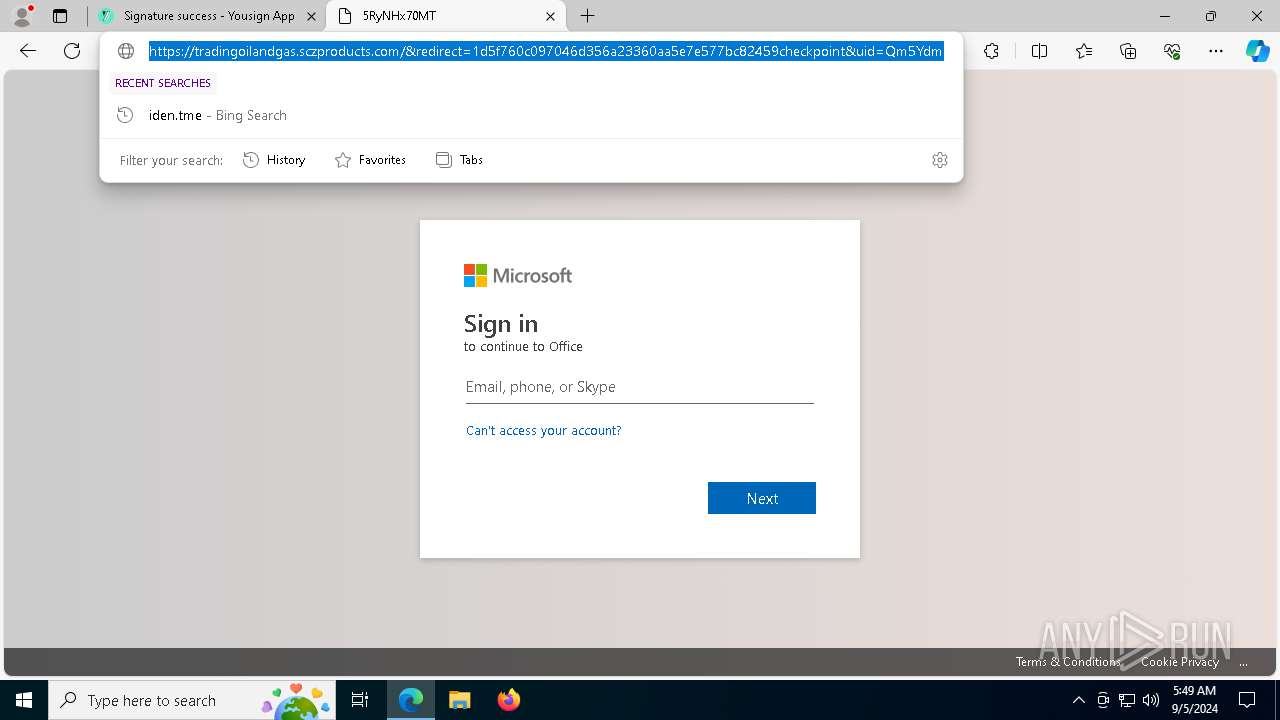Click the Microsoft logo
This screenshot has width=1280, height=720.
(x=518, y=275)
